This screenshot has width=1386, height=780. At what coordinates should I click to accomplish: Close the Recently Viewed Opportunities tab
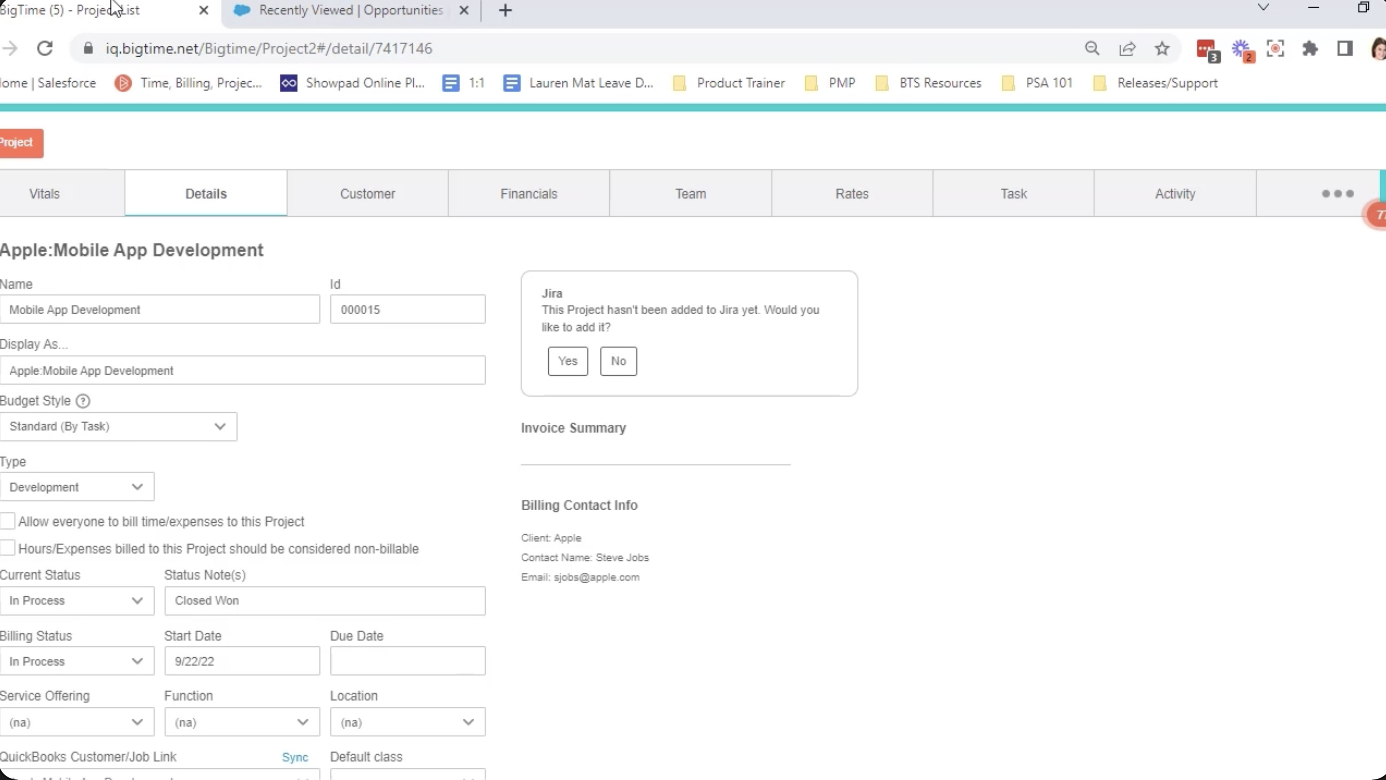pos(464,11)
